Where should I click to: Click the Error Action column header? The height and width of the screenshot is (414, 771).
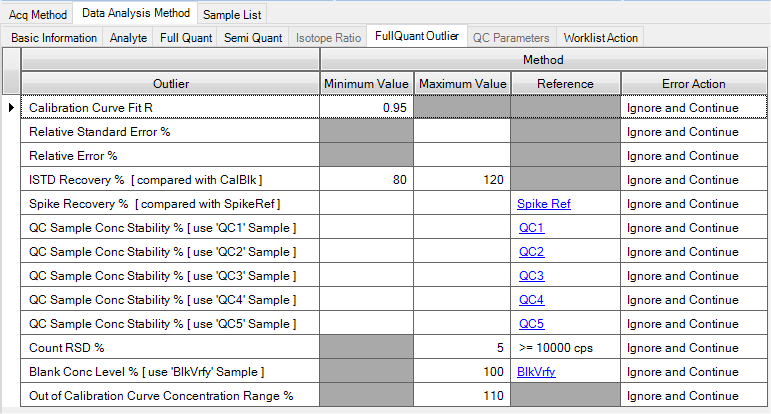(x=694, y=84)
